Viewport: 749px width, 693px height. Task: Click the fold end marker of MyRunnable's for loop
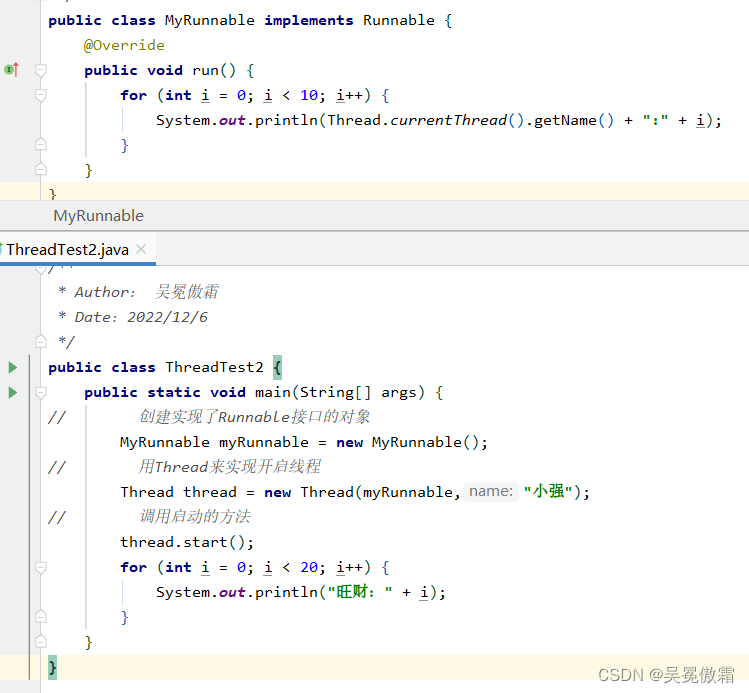coord(41,144)
